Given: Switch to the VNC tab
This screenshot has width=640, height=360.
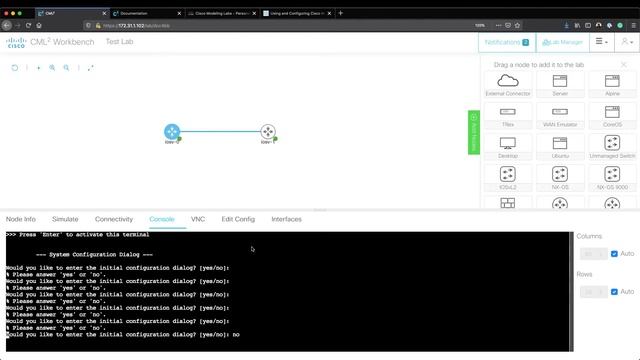Looking at the screenshot, I should coord(198,219).
